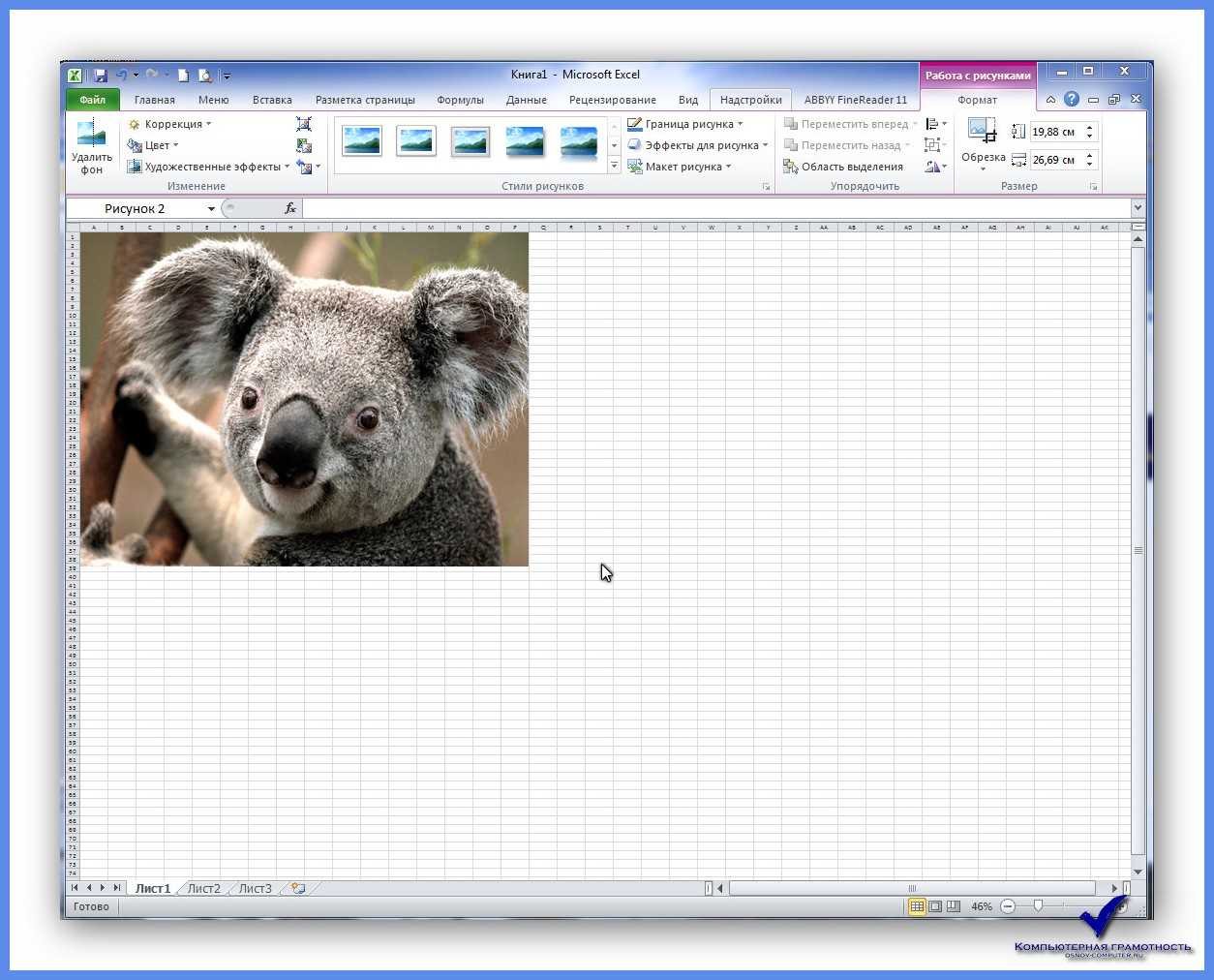The image size is (1214, 980).
Task: Switch to the Вставка tab
Action: tap(272, 100)
